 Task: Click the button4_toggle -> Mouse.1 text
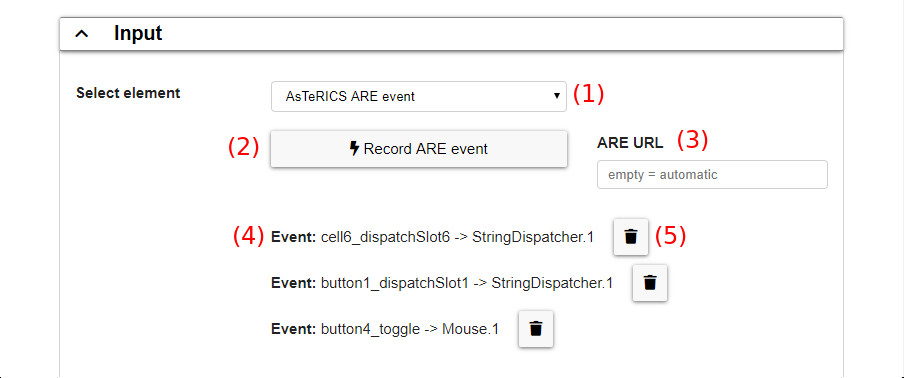tap(410, 330)
